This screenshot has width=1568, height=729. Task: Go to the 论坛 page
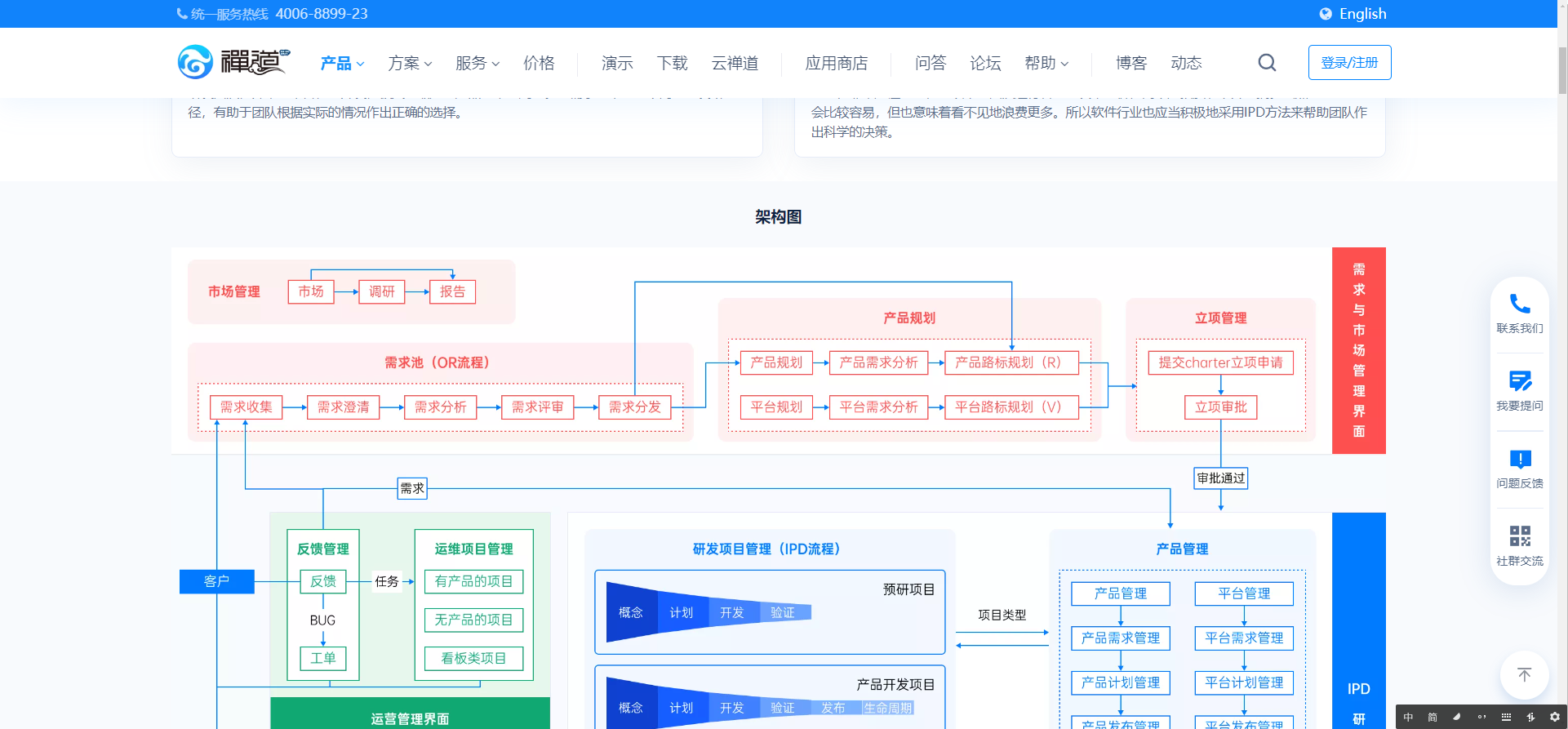985,63
